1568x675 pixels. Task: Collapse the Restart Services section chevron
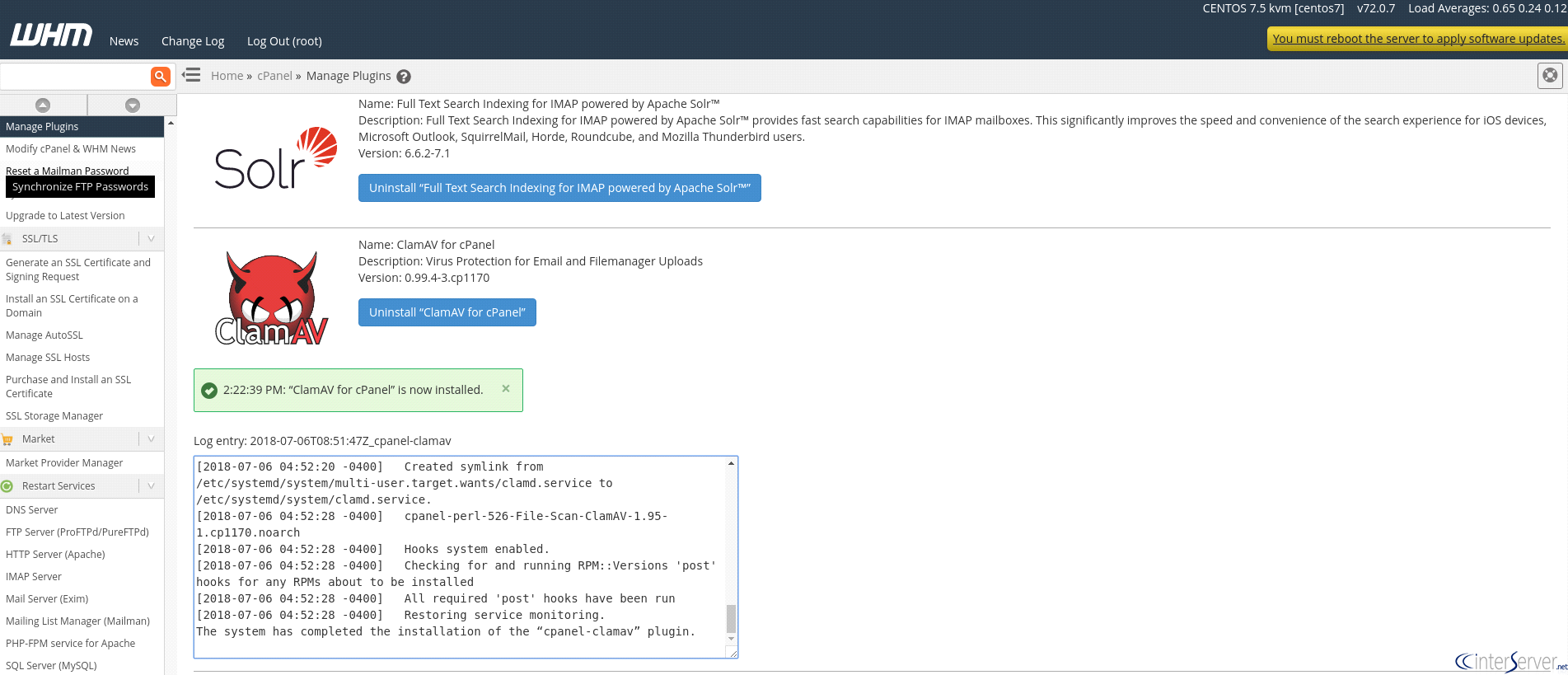(x=152, y=486)
